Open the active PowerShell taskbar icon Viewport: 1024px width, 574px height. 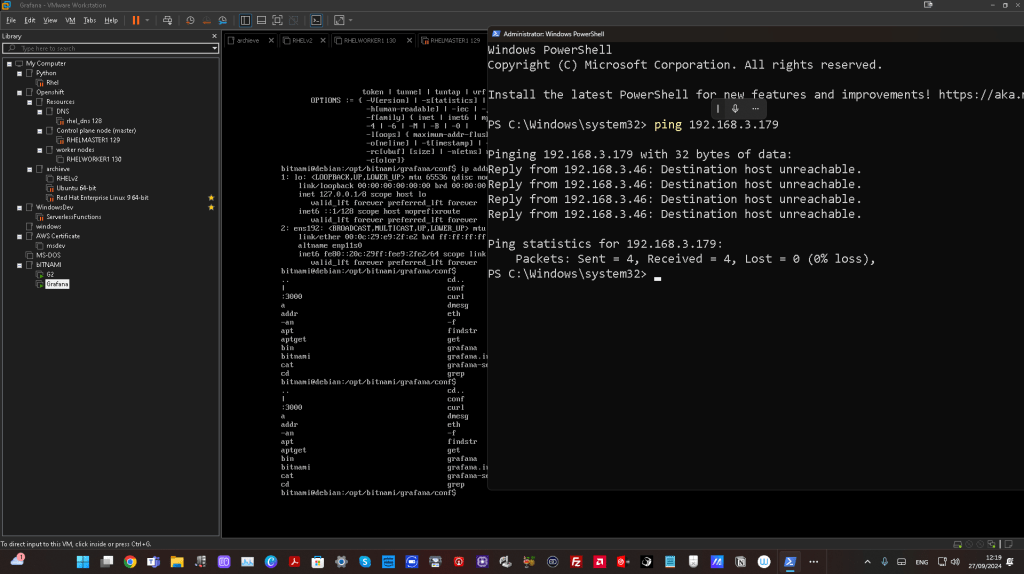click(x=790, y=562)
